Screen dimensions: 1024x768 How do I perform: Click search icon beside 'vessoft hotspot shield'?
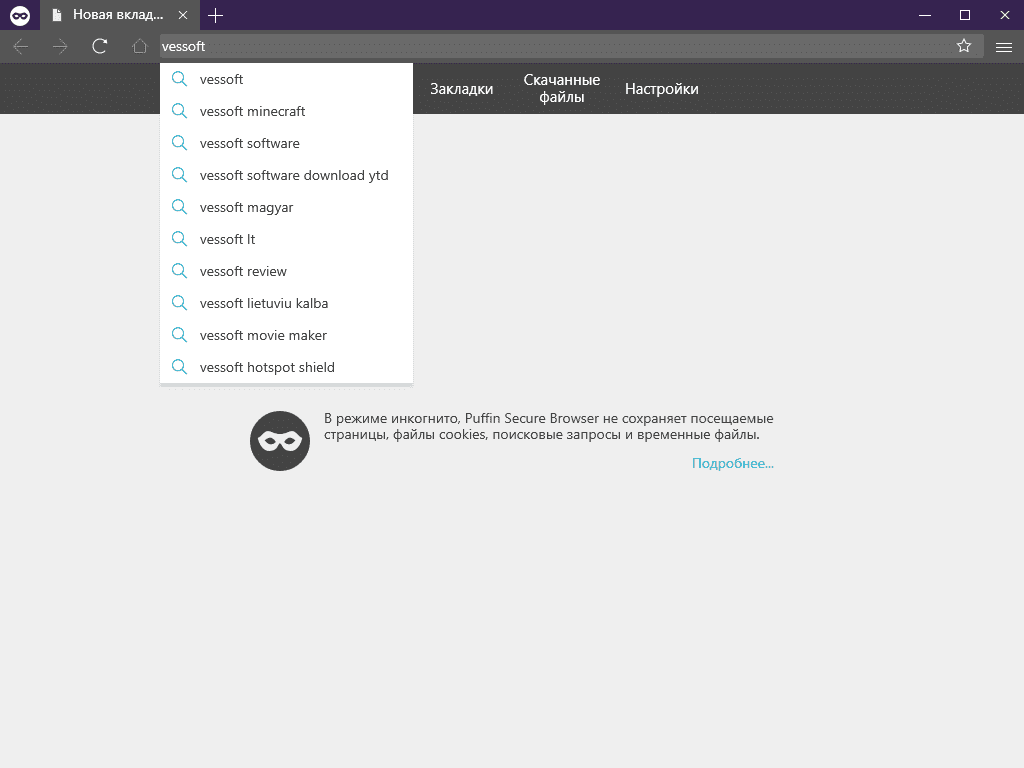[x=179, y=367]
